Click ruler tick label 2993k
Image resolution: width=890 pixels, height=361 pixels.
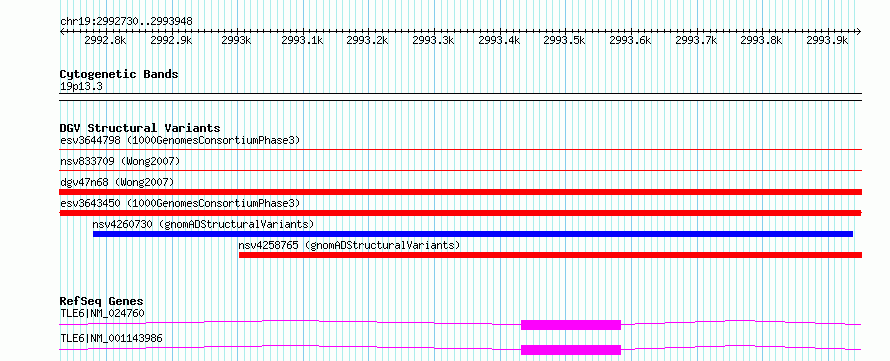pyautogui.click(x=237, y=41)
